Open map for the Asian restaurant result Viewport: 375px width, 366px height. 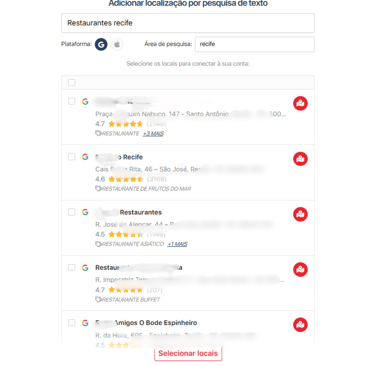point(300,214)
